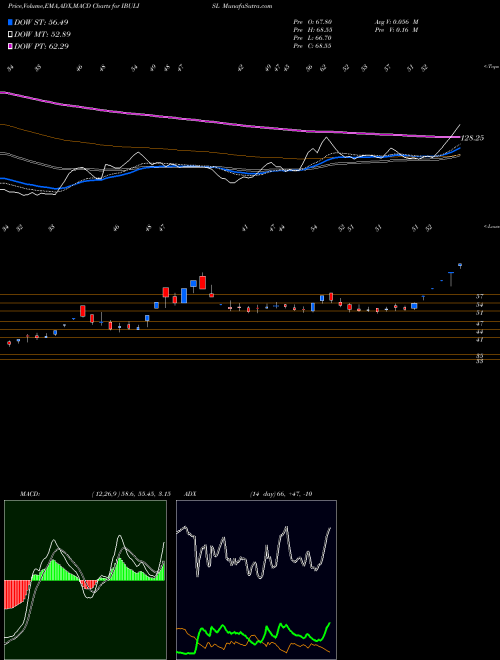Click the latest blue candlestick at top right
This screenshot has height=660, width=500.
[x=460, y=265]
